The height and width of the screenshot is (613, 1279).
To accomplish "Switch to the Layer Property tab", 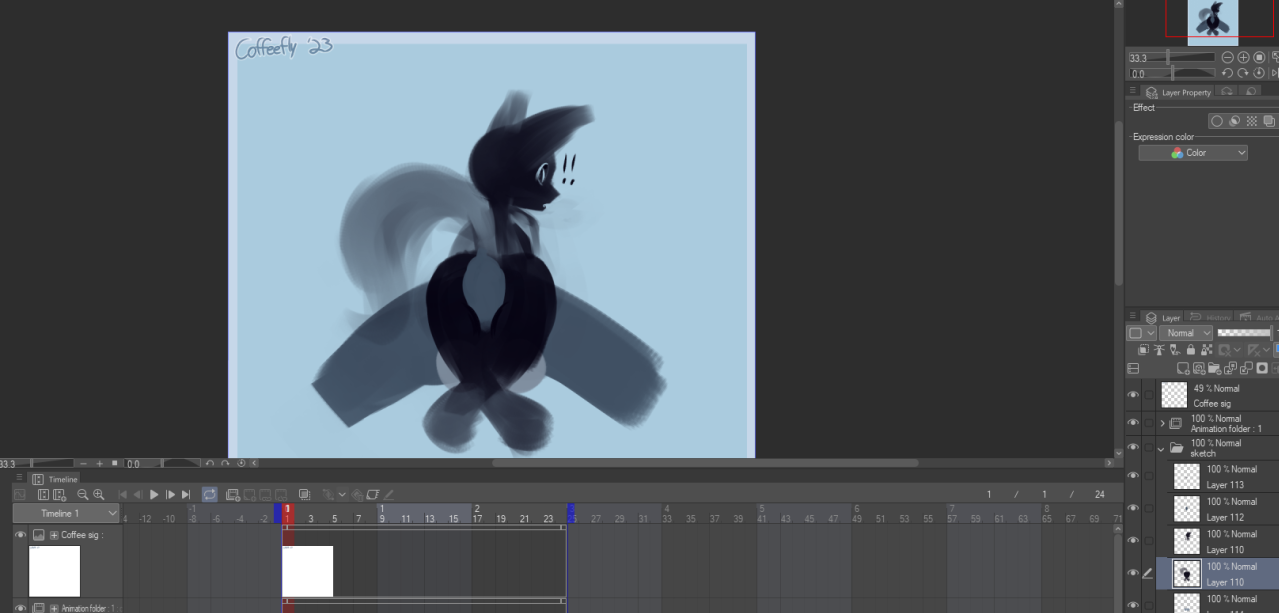I will pyautogui.click(x=1178, y=92).
